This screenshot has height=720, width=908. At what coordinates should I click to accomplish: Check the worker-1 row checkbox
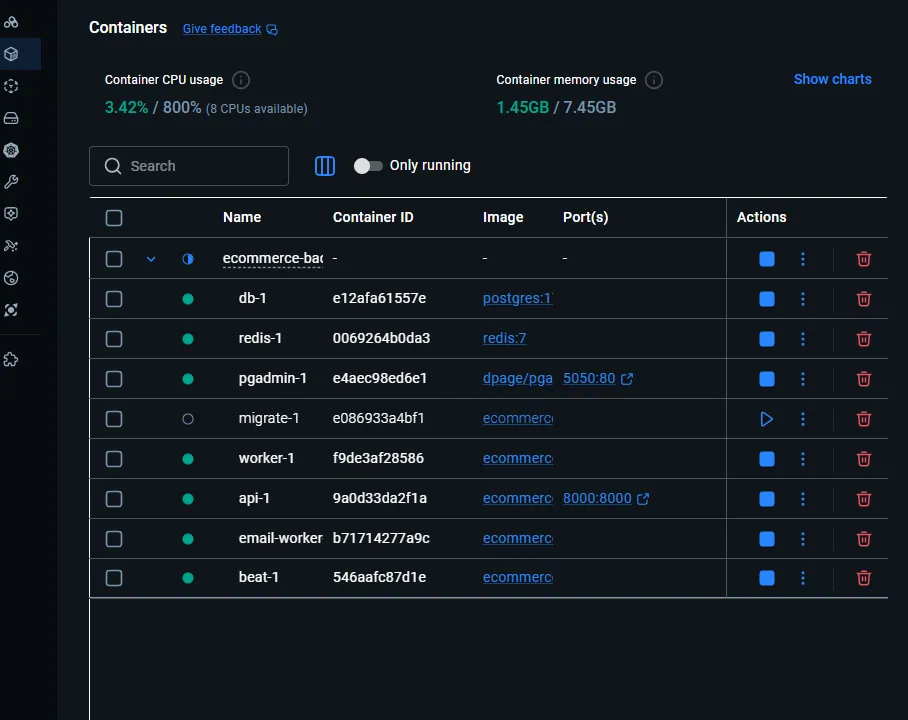(x=114, y=459)
